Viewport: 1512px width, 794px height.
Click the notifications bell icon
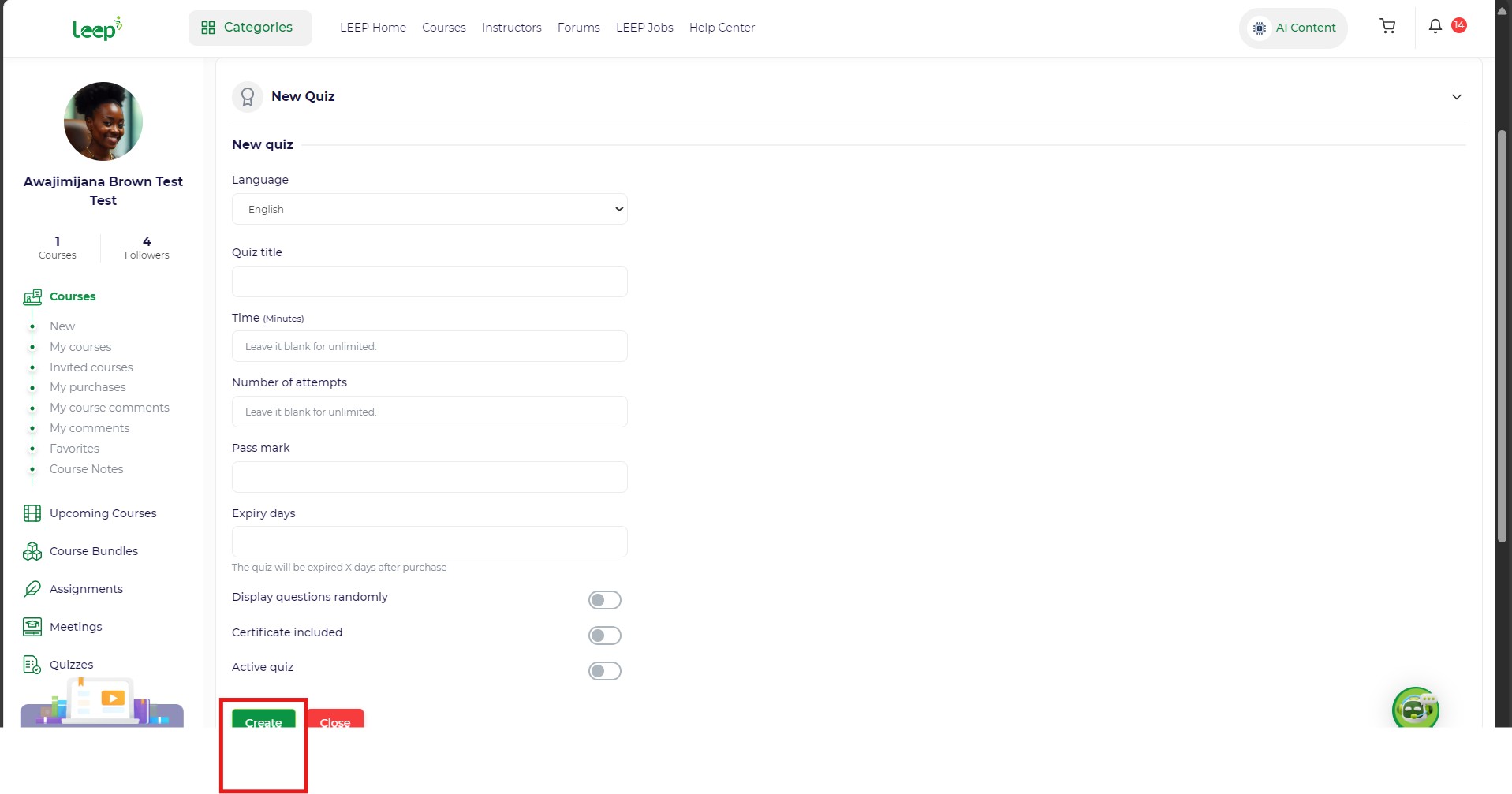point(1435,27)
